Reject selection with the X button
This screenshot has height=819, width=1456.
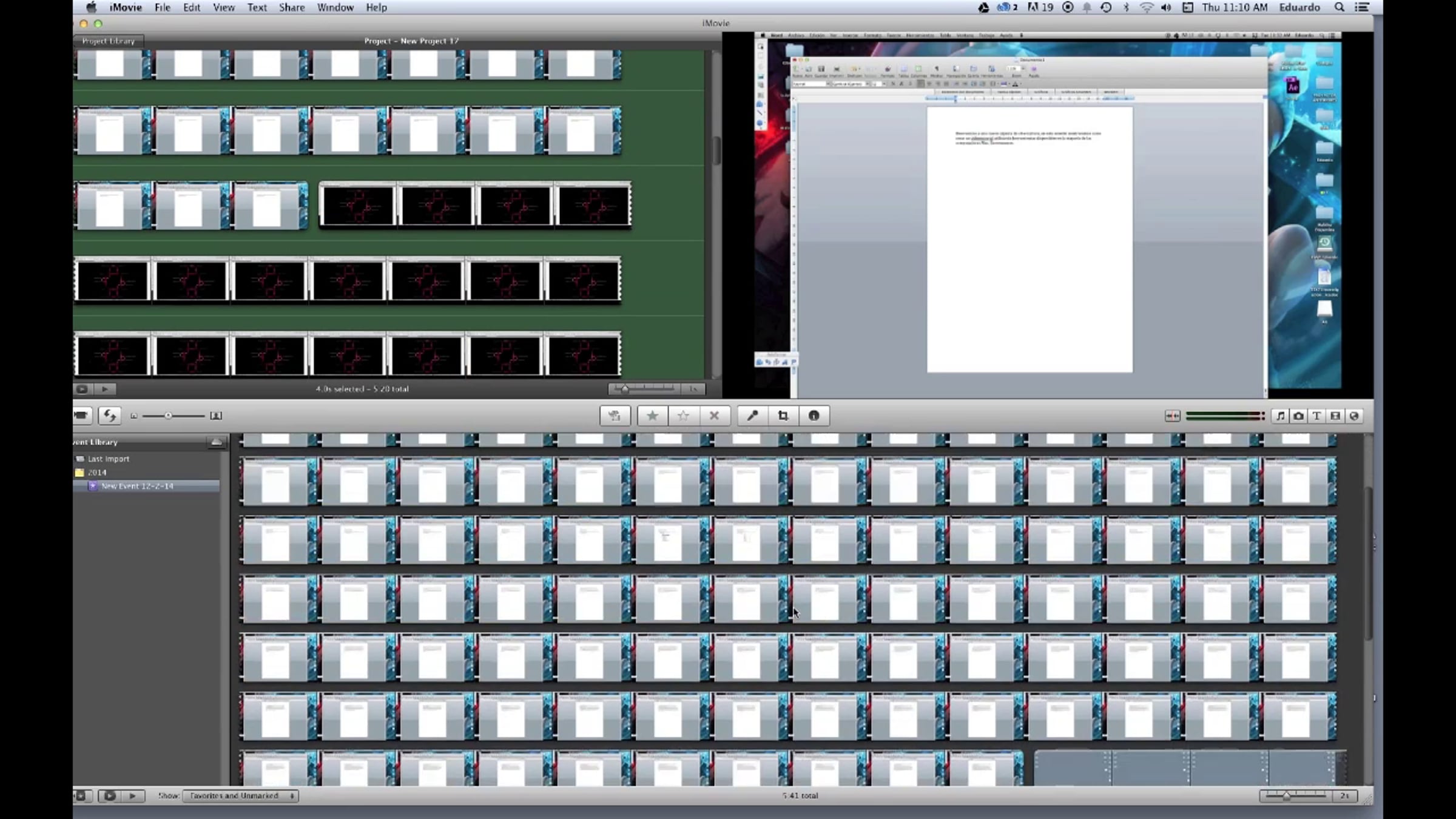coord(714,416)
